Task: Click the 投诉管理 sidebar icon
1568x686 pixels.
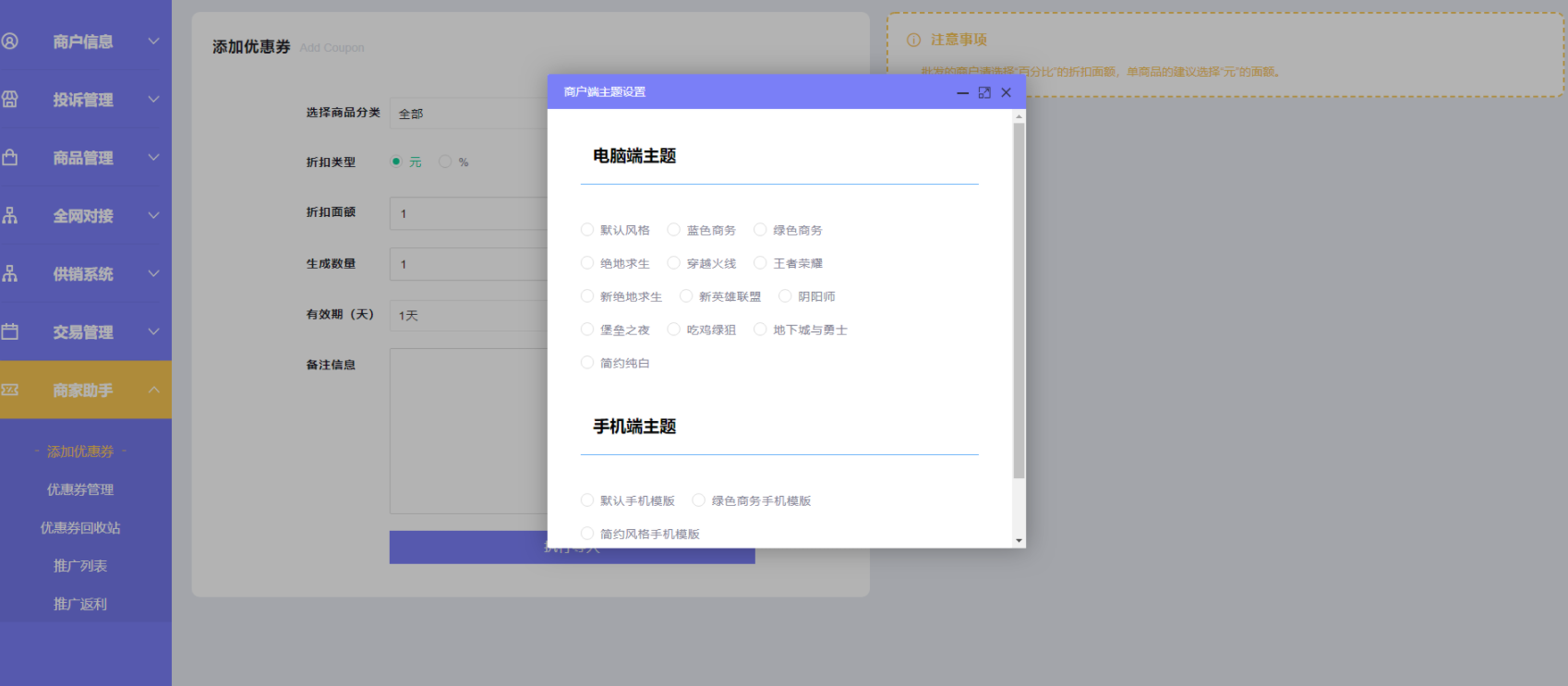Action: [10, 100]
